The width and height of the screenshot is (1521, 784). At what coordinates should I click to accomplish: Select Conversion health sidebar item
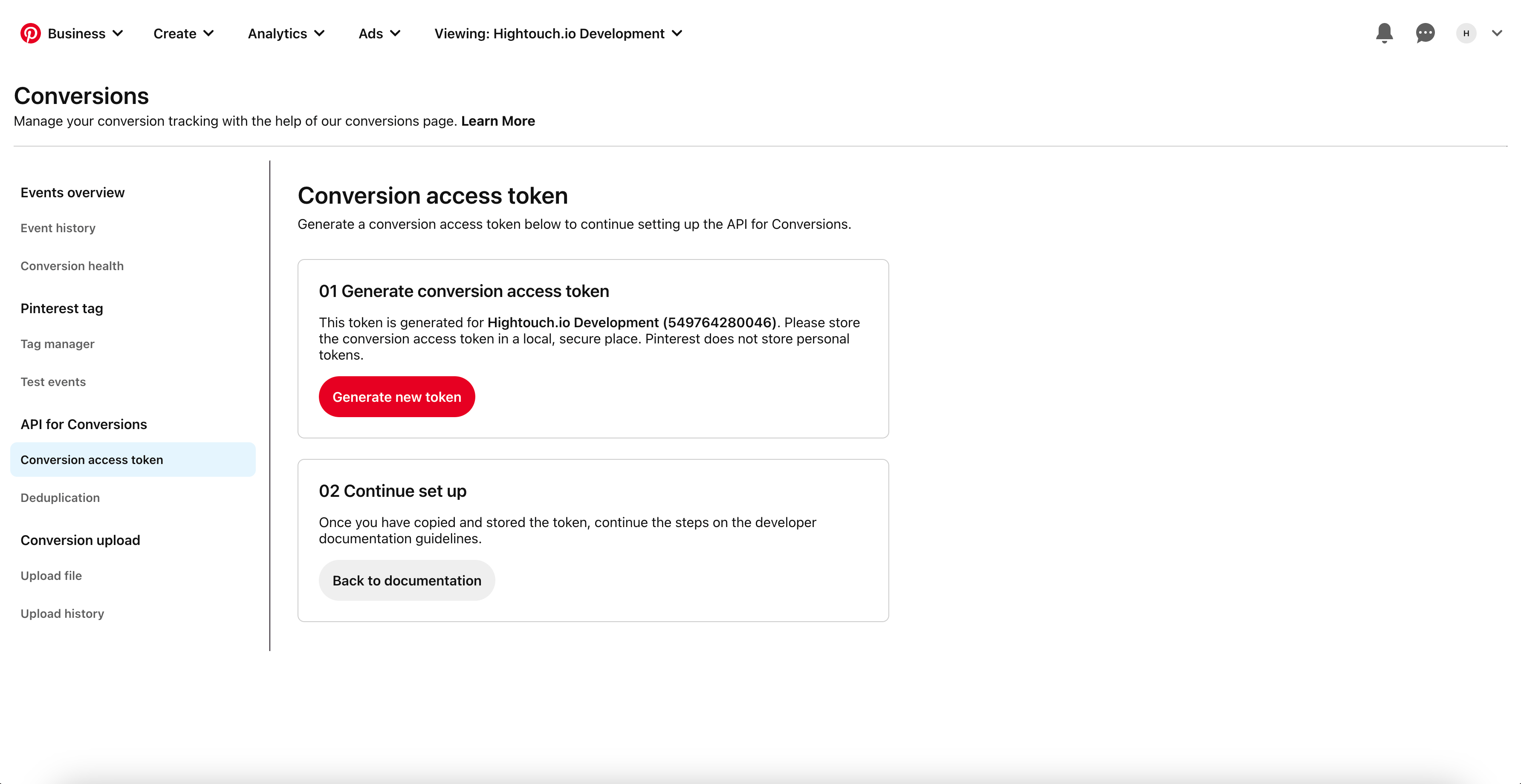(x=72, y=265)
